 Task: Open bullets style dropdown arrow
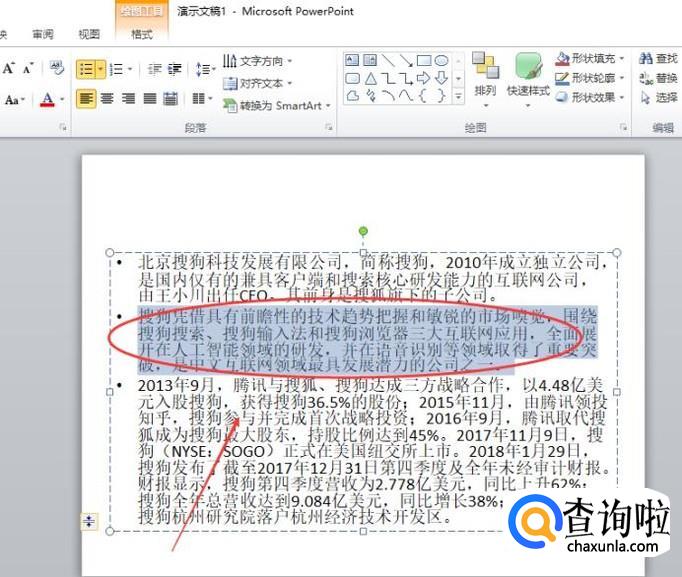click(x=101, y=69)
